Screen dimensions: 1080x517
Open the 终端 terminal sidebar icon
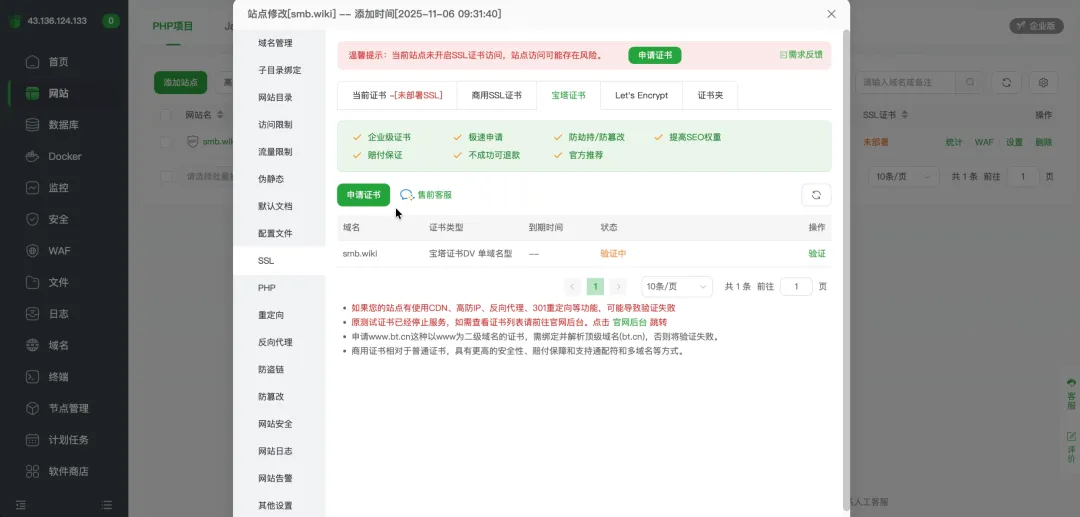32,377
